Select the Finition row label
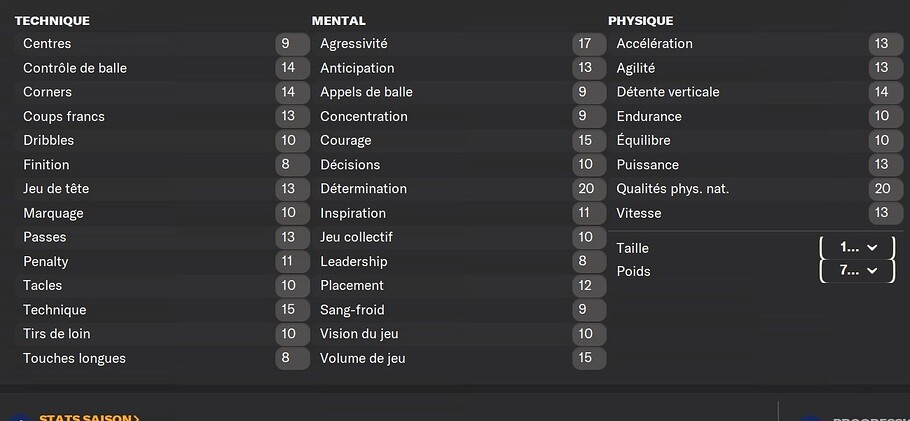The image size is (910, 421). (x=46, y=165)
